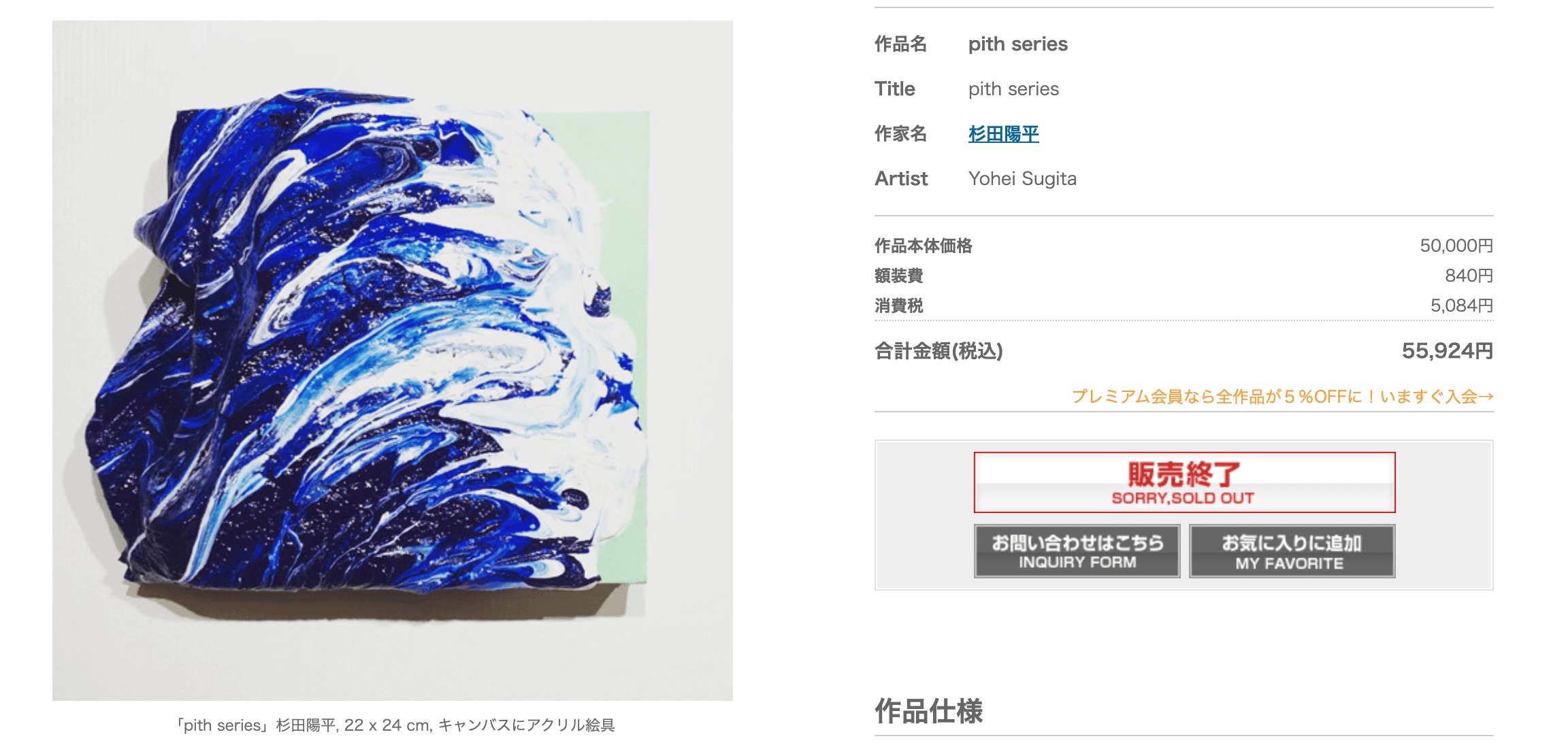Screen dimensions: 1568x743
Task: Add artwork via MY FAVORITE button
Action: coord(1292,551)
